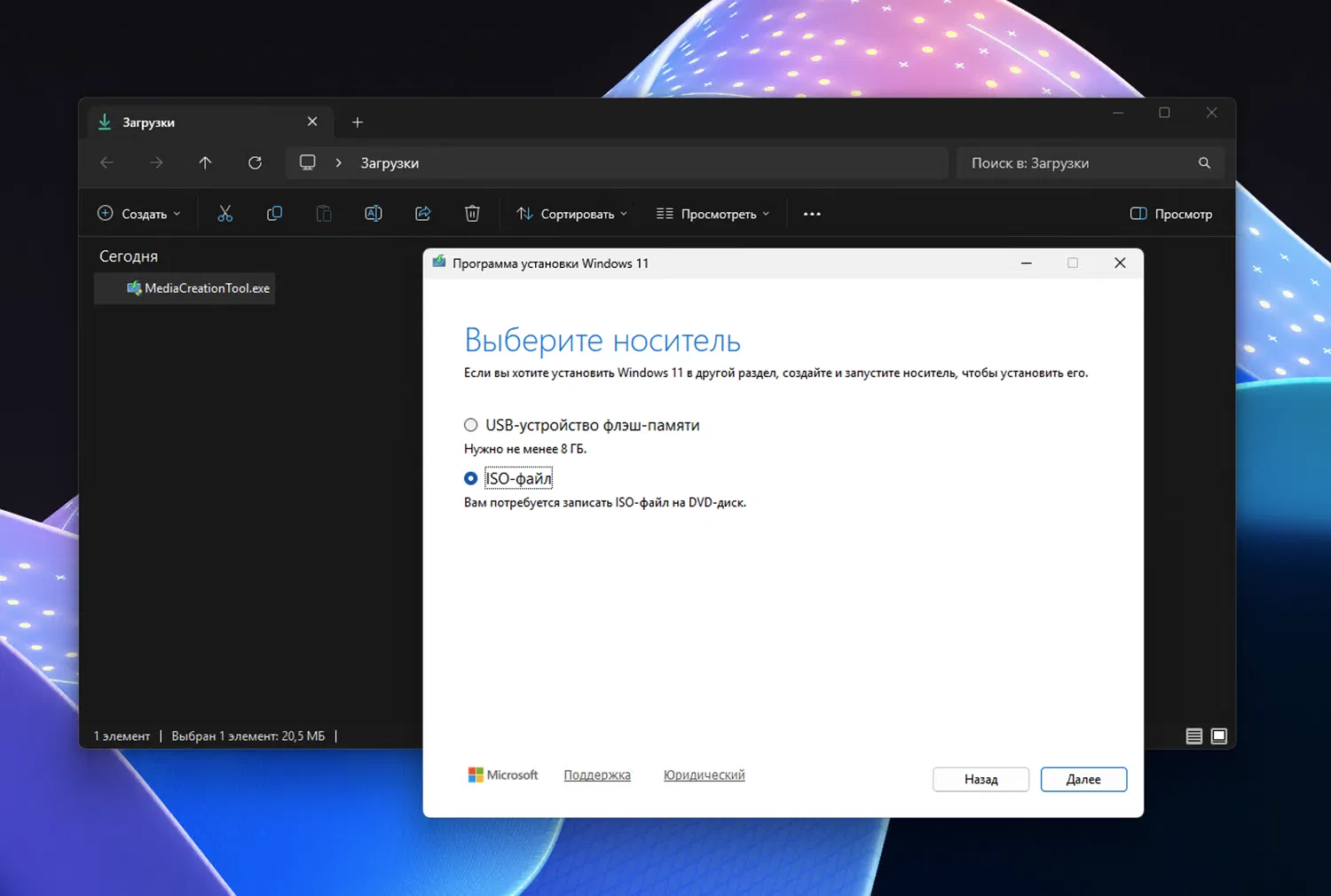Viewport: 1331px width, 896px height.
Task: Click the Delete trash icon
Action: tap(472, 214)
